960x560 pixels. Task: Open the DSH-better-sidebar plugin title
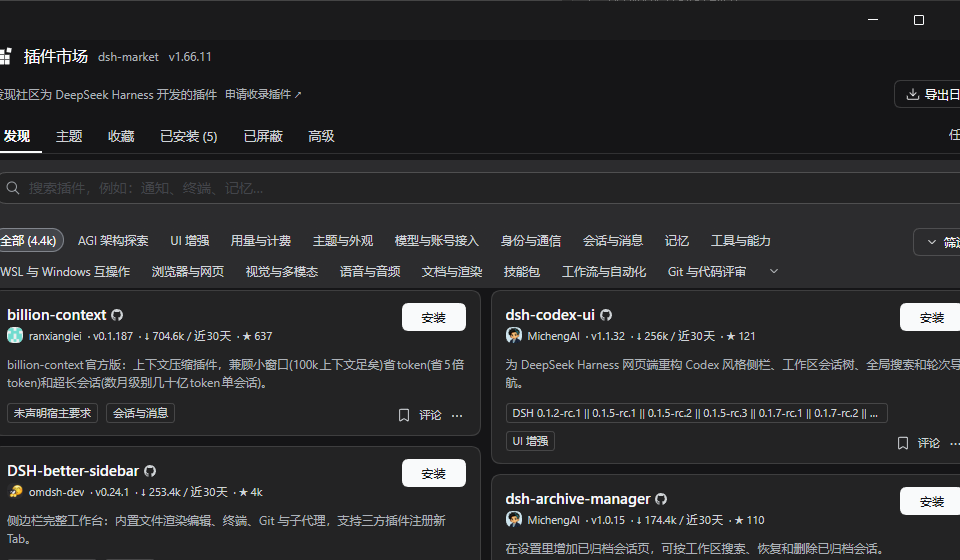(73, 471)
